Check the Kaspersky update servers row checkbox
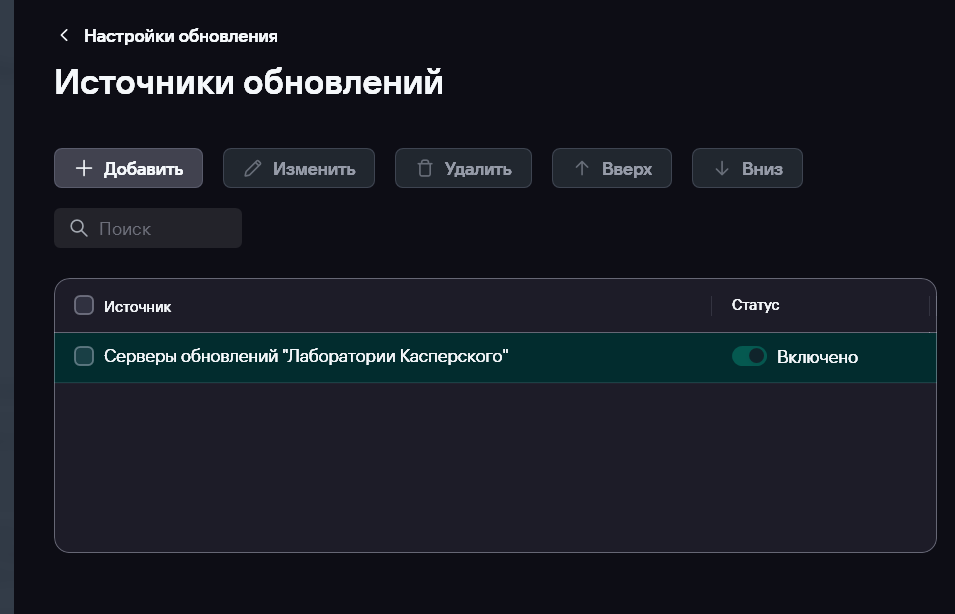Image resolution: width=955 pixels, height=614 pixels. (x=84, y=356)
